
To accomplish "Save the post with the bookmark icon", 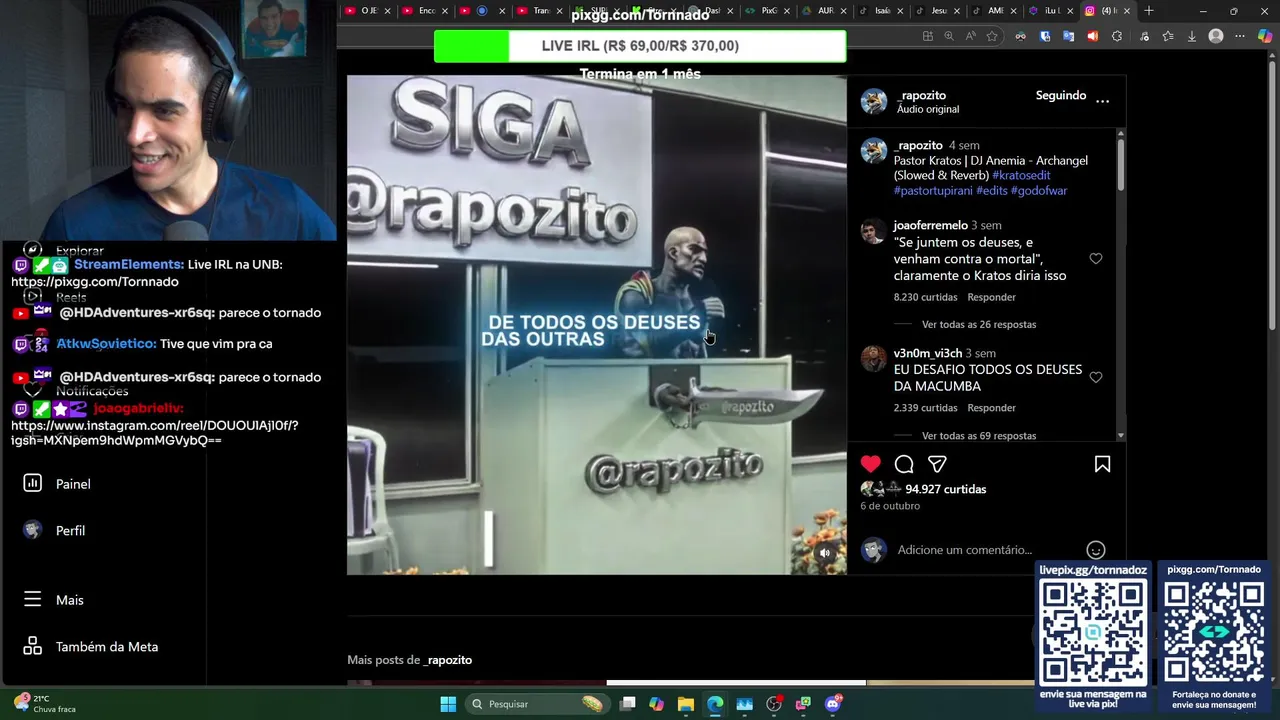I will tap(1102, 464).
